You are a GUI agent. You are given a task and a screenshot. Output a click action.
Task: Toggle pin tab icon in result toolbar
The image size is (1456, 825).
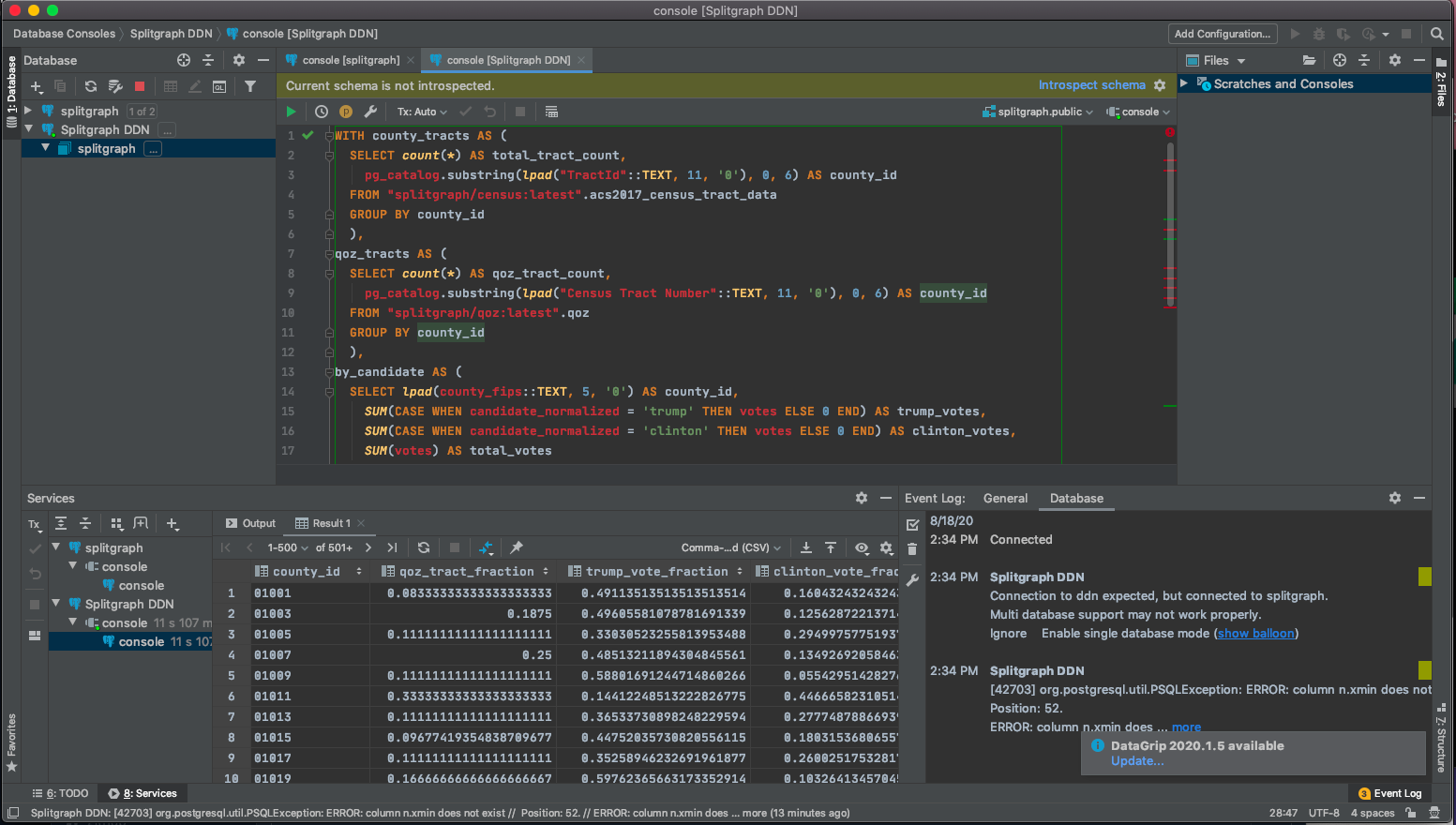tap(517, 547)
